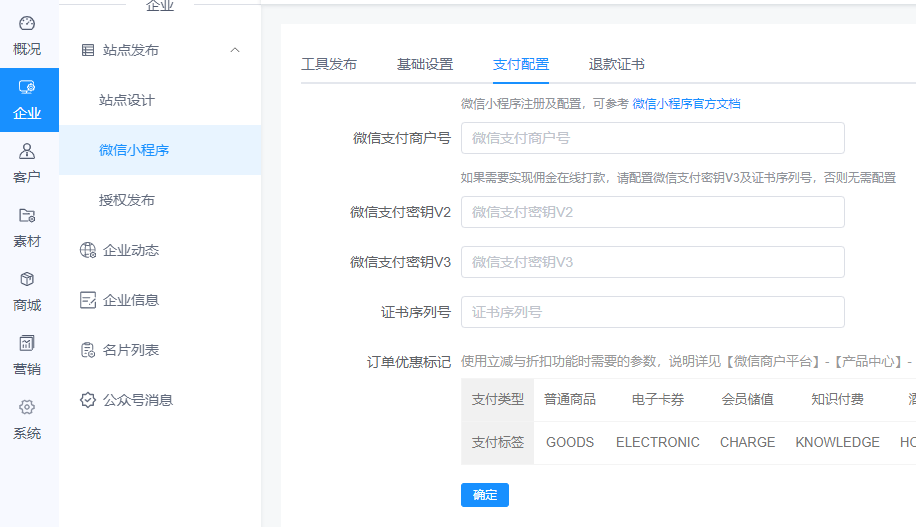The height and width of the screenshot is (527, 916).
Task: Click the 知识付费 table cell
Action: click(x=837, y=400)
